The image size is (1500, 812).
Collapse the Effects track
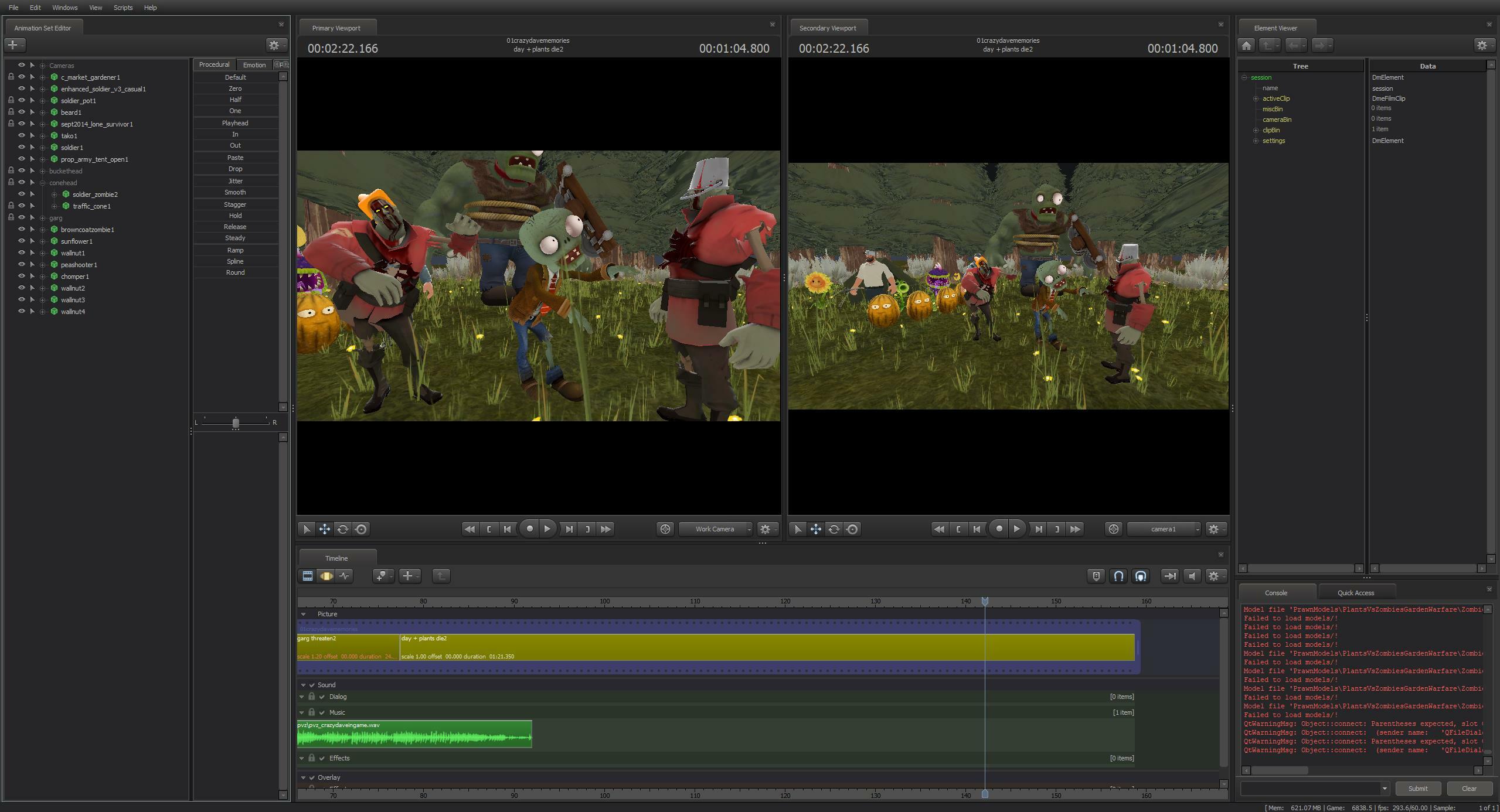[302, 758]
